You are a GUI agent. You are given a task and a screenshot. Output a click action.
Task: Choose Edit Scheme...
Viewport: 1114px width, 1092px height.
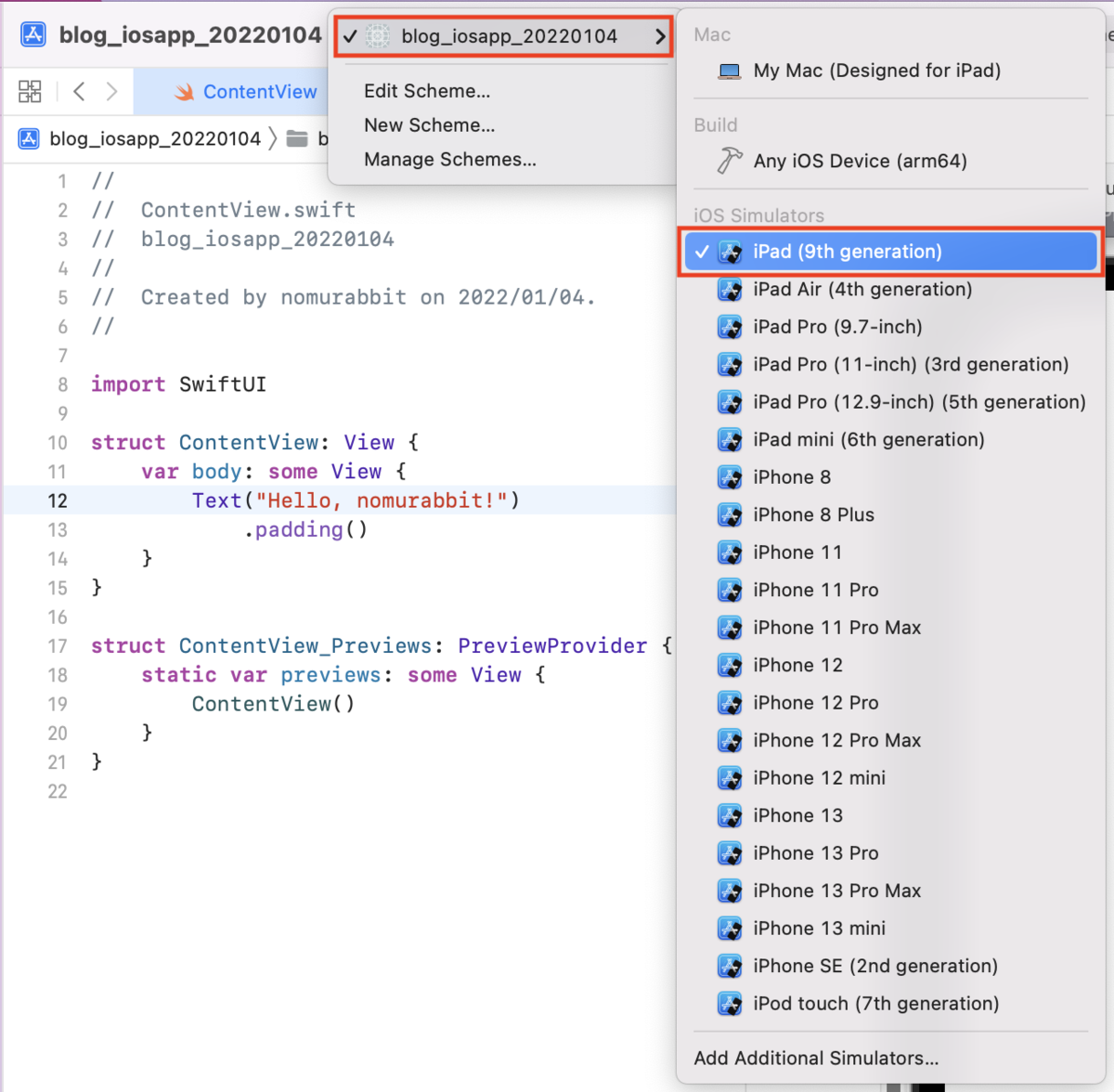427,91
